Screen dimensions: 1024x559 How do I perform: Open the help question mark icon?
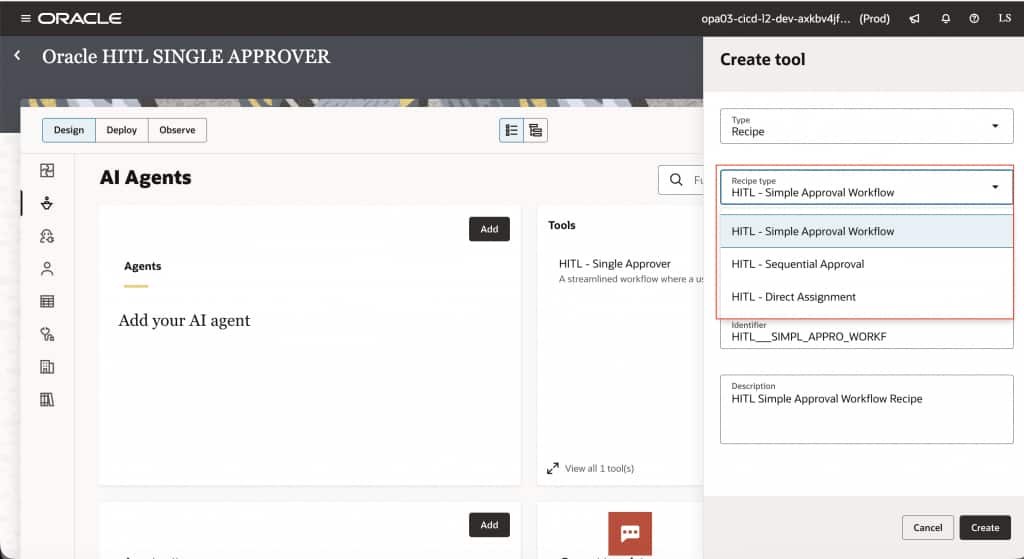(x=974, y=18)
